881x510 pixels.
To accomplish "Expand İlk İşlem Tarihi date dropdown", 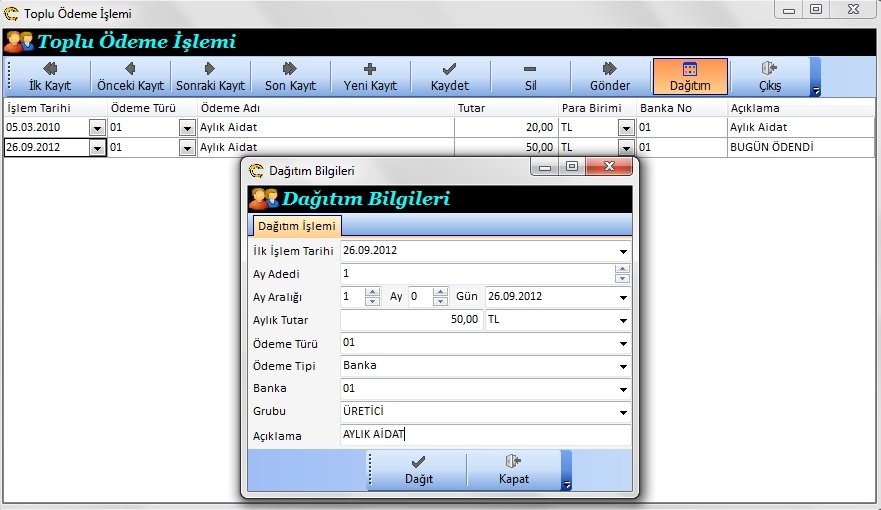I will (x=623, y=251).
